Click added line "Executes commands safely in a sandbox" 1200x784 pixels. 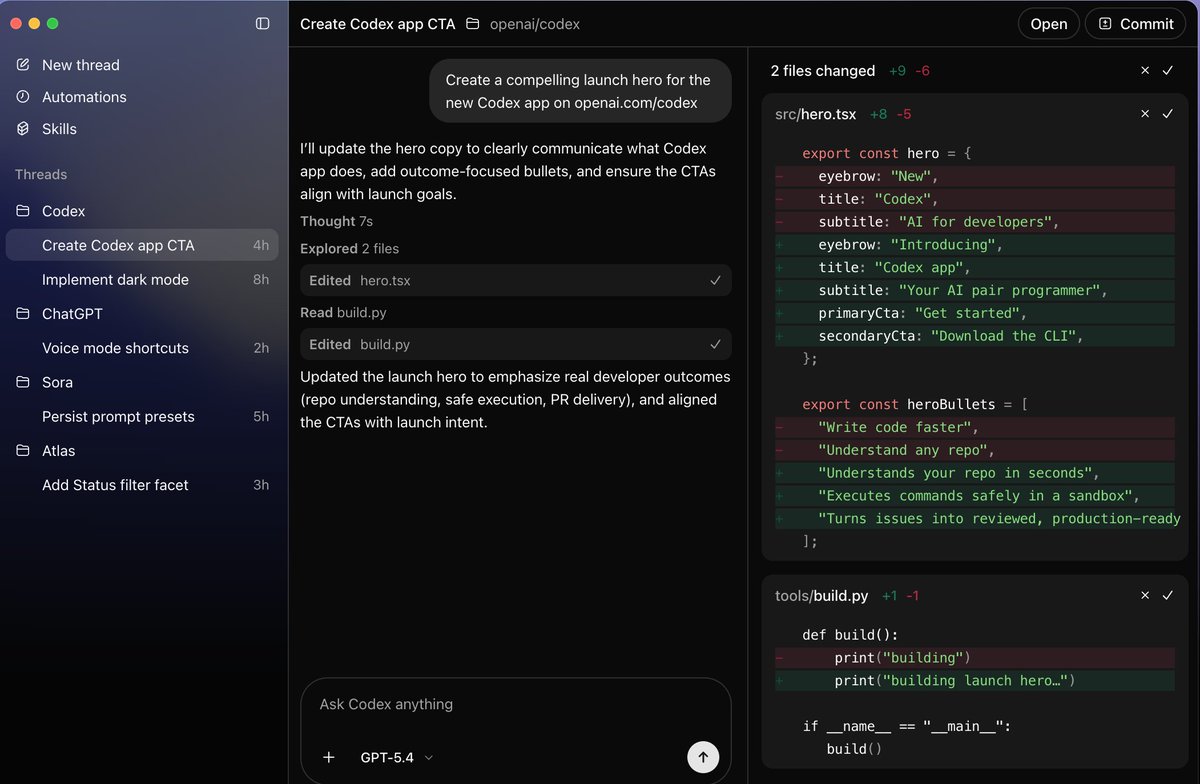(974, 496)
